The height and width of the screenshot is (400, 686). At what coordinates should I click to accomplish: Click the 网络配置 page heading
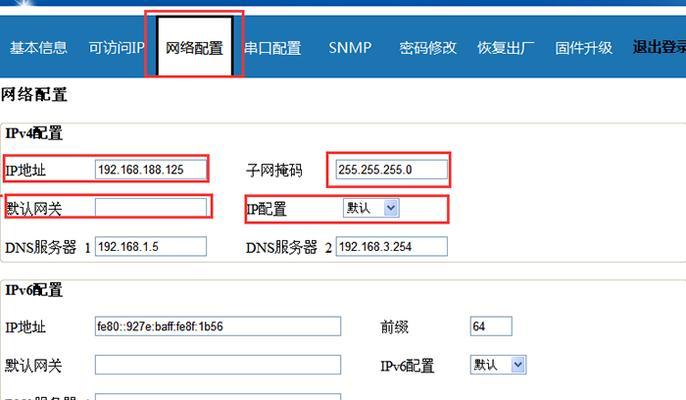[x=34, y=95]
